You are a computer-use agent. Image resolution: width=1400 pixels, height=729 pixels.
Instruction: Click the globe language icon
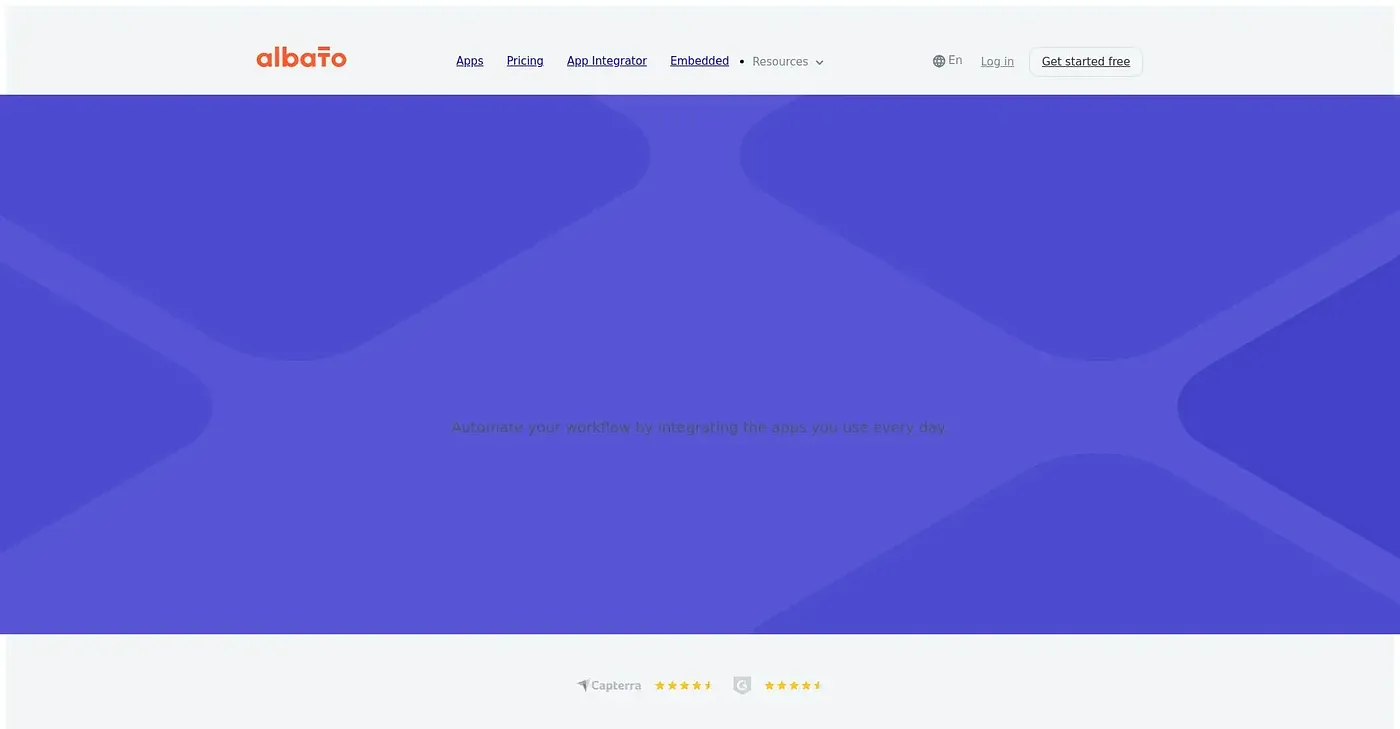click(x=939, y=61)
